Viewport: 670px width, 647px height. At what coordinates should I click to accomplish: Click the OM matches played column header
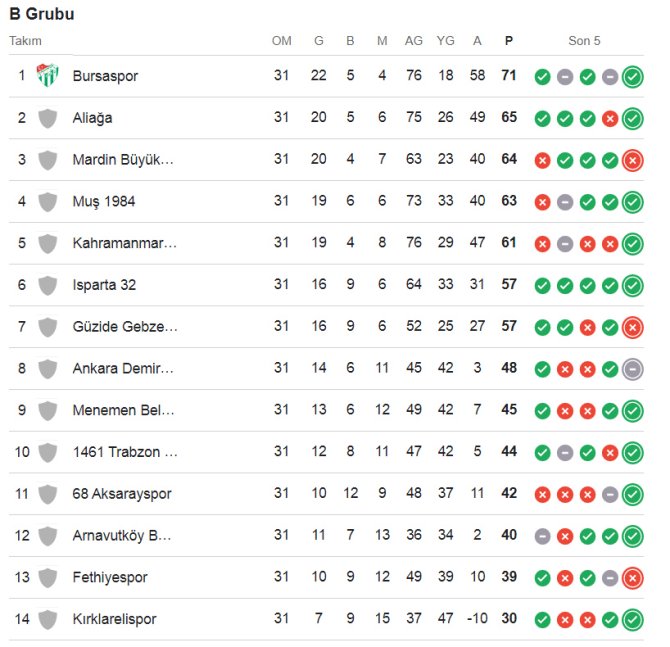coord(281,41)
